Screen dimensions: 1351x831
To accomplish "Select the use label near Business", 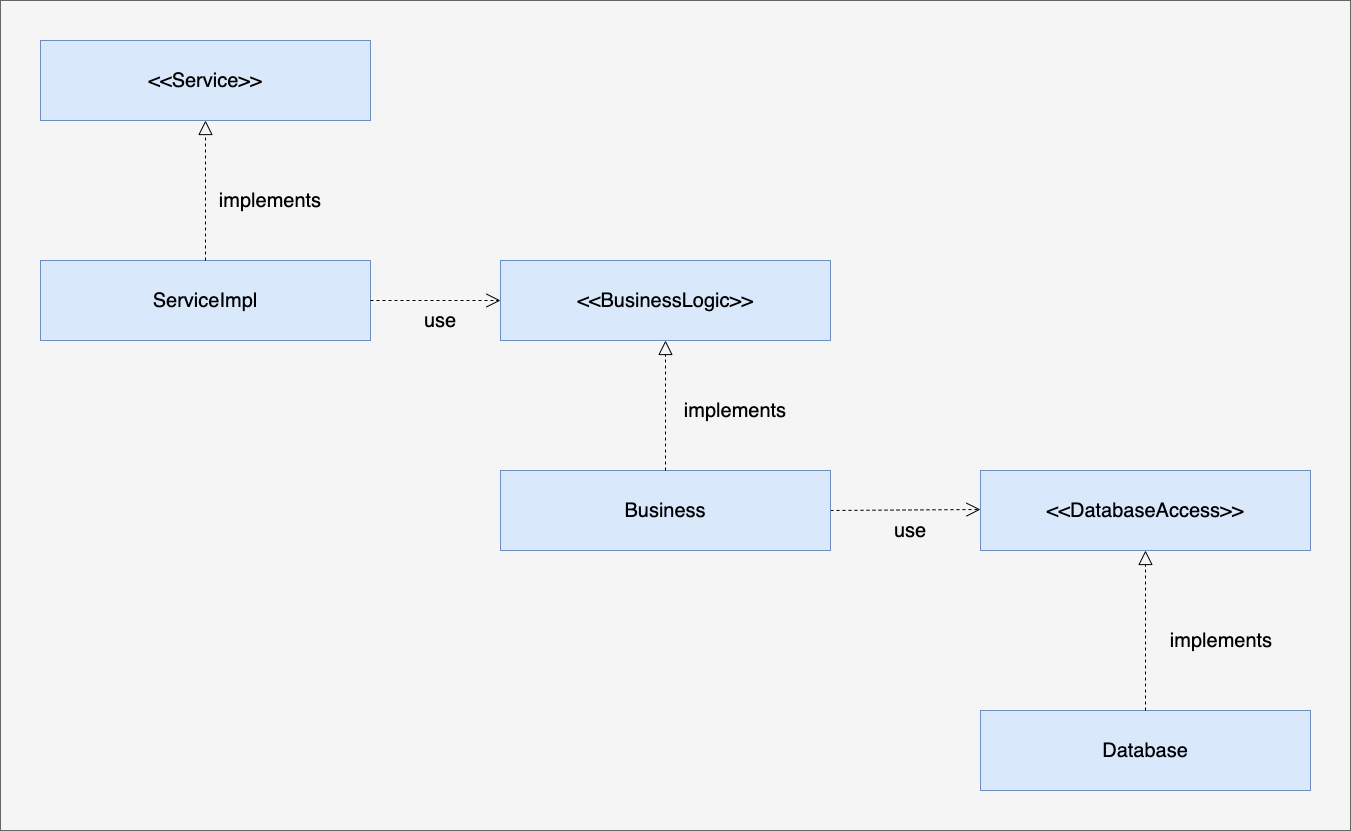I will pyautogui.click(x=910, y=530).
